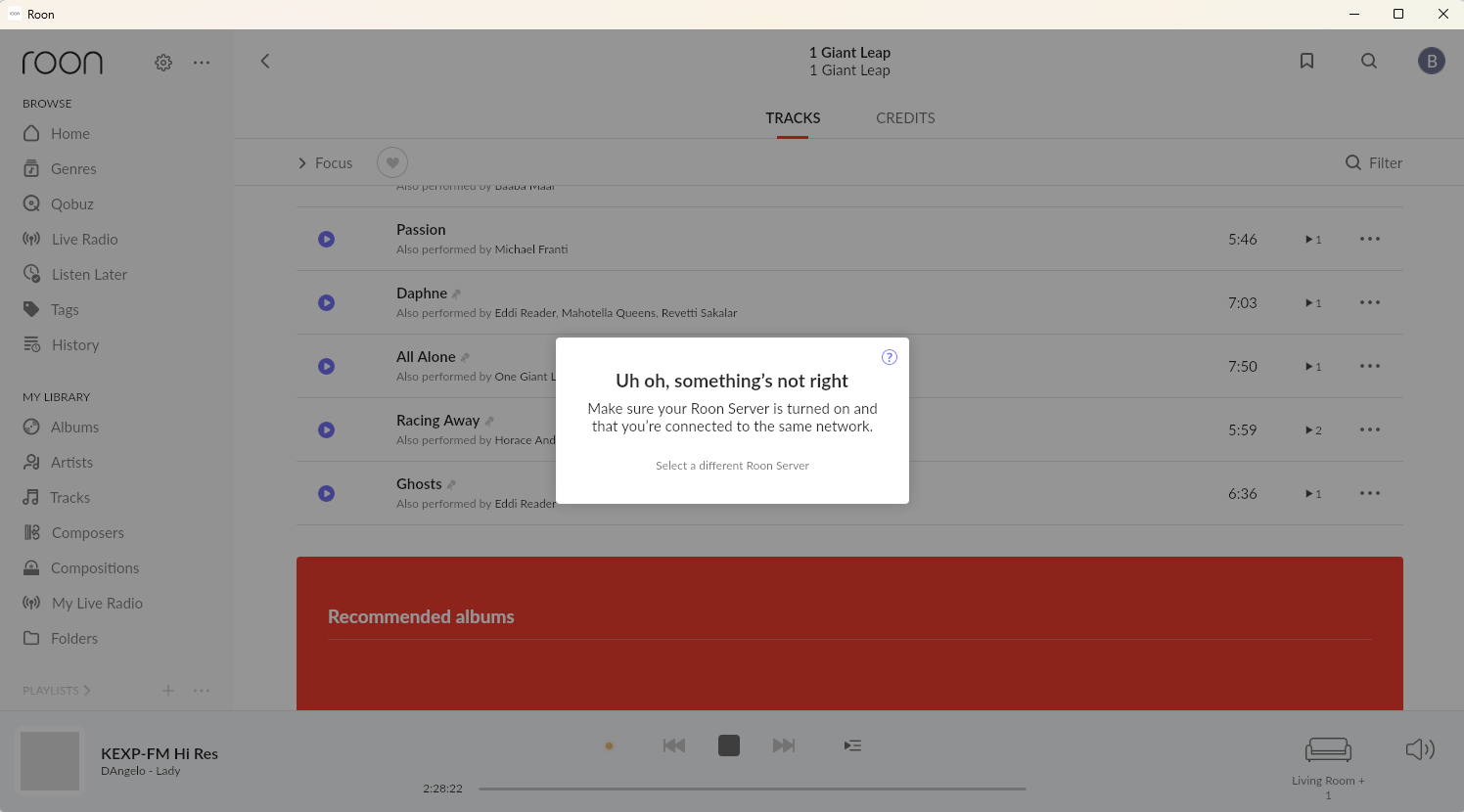Open Living Room zone picker
This screenshot has height=812, width=1464.
click(x=1328, y=767)
